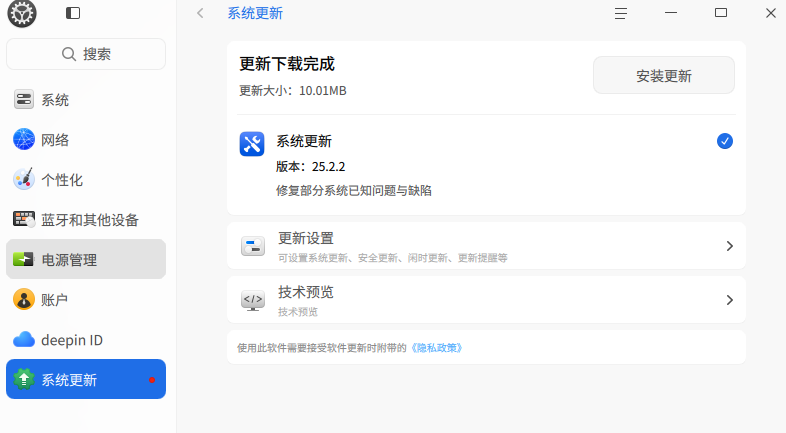Go back with the left arrow
Viewport: 786px width, 433px height.
click(200, 13)
